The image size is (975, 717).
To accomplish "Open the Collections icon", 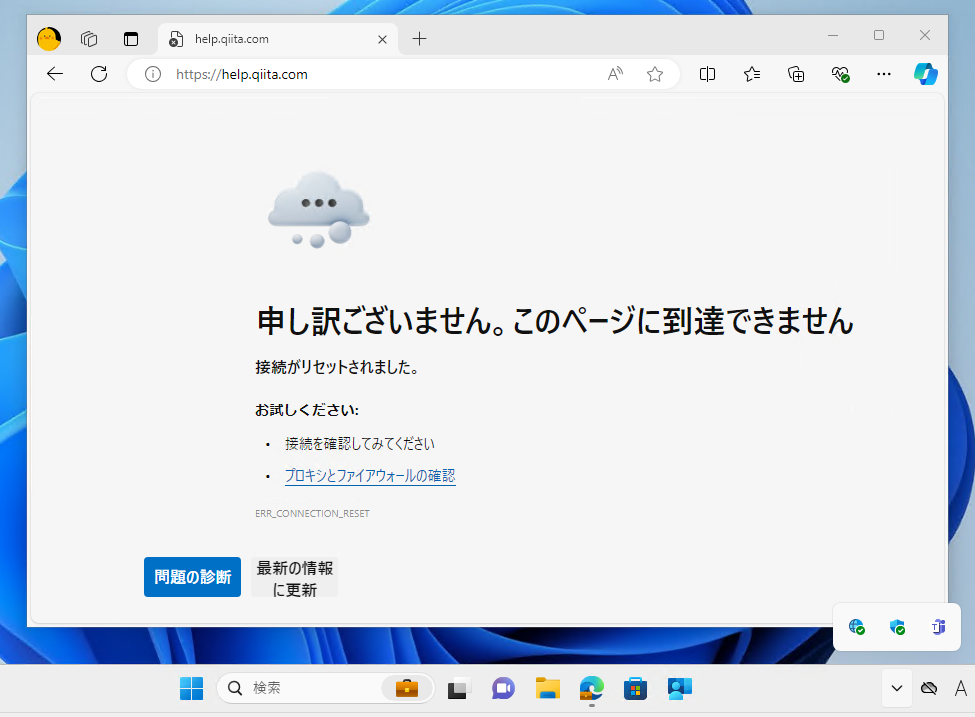I will tap(796, 74).
